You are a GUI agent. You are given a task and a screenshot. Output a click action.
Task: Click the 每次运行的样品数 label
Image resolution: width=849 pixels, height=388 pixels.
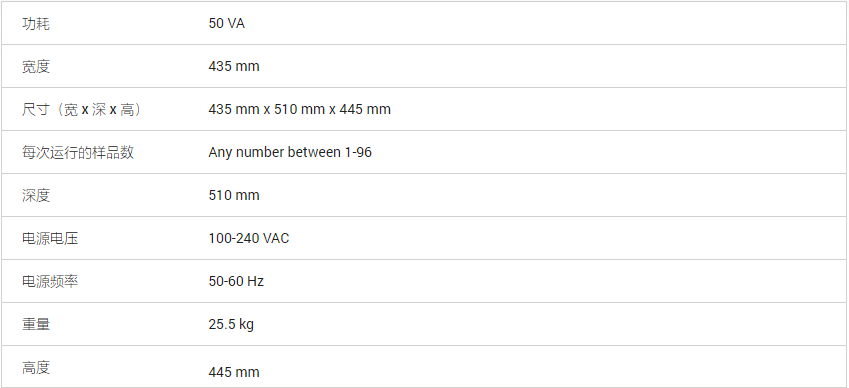click(x=78, y=153)
